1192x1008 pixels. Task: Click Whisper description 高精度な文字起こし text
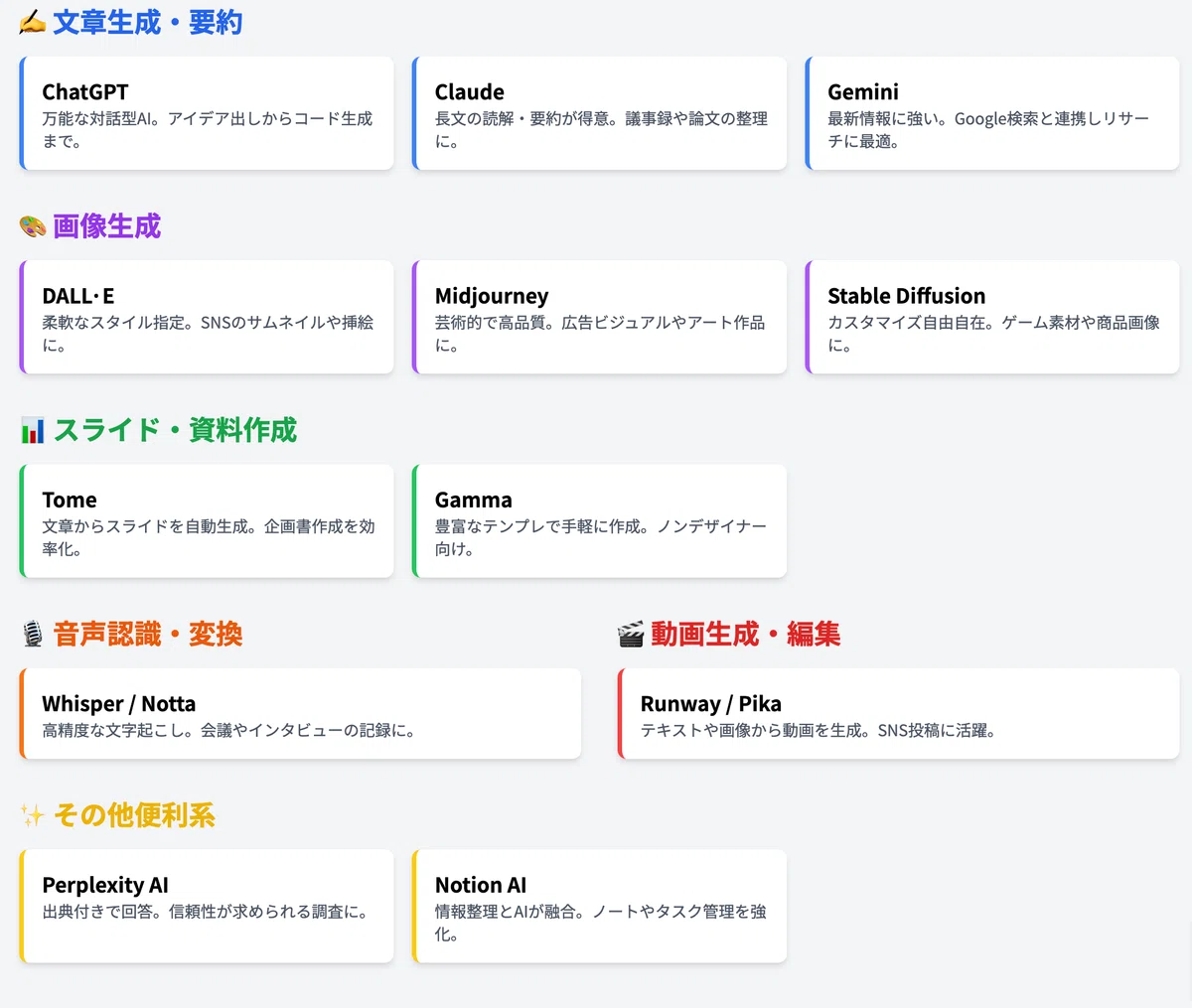[112, 730]
